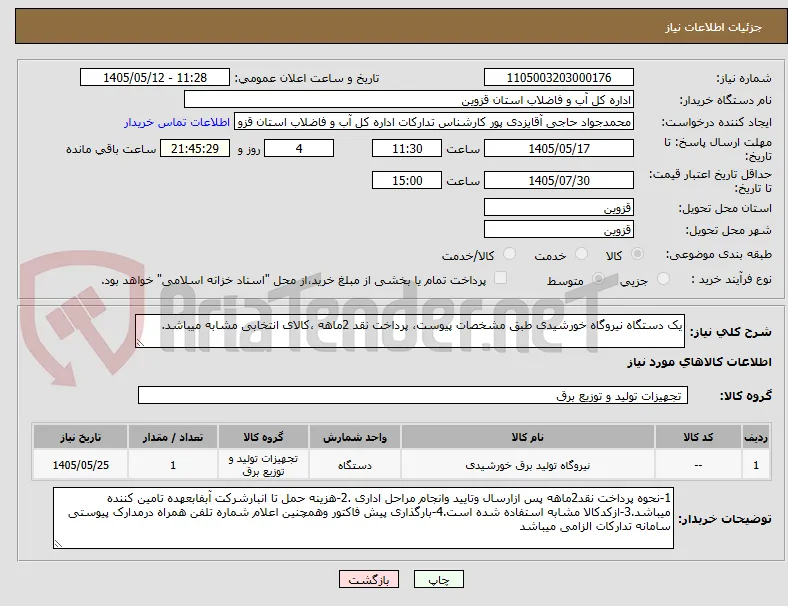Select the کالا radio button
The width and height of the screenshot is (788, 606).
[x=637, y=254]
